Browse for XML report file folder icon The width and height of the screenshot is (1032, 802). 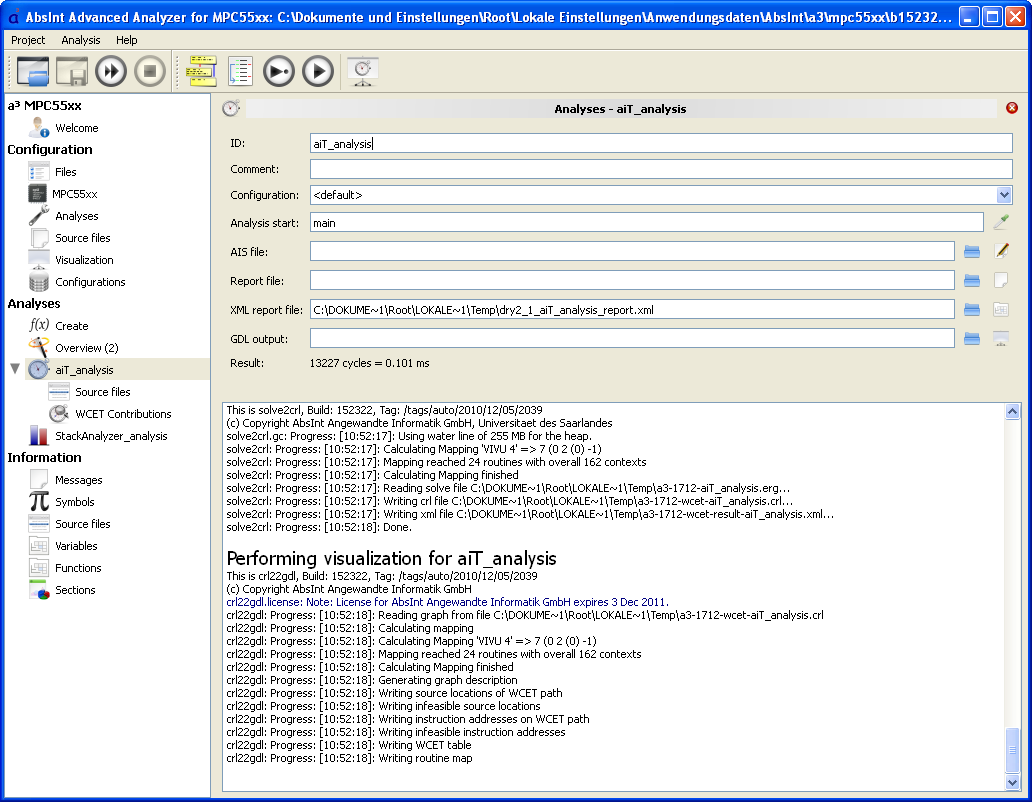(971, 309)
